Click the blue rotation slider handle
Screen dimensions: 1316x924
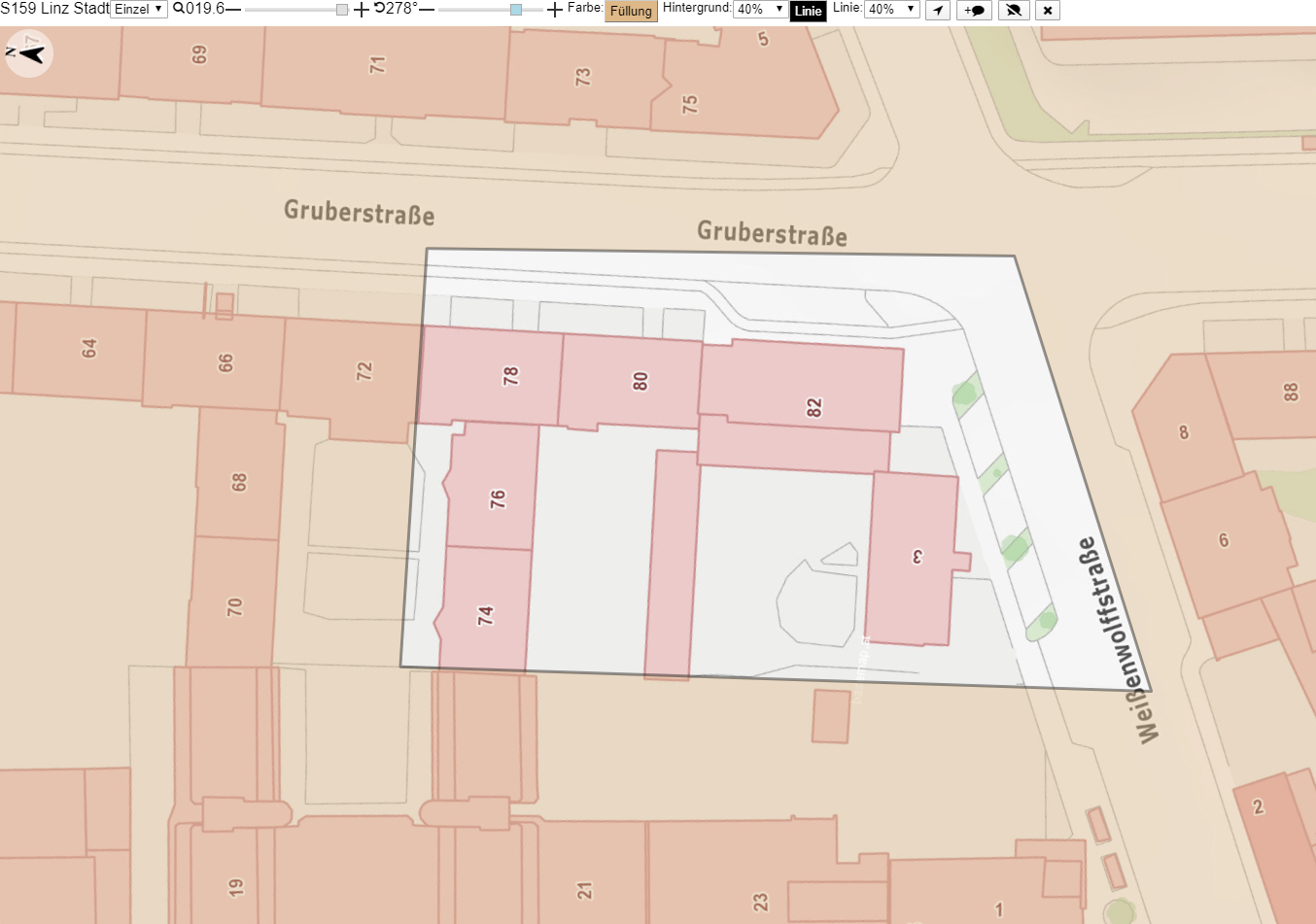click(516, 10)
